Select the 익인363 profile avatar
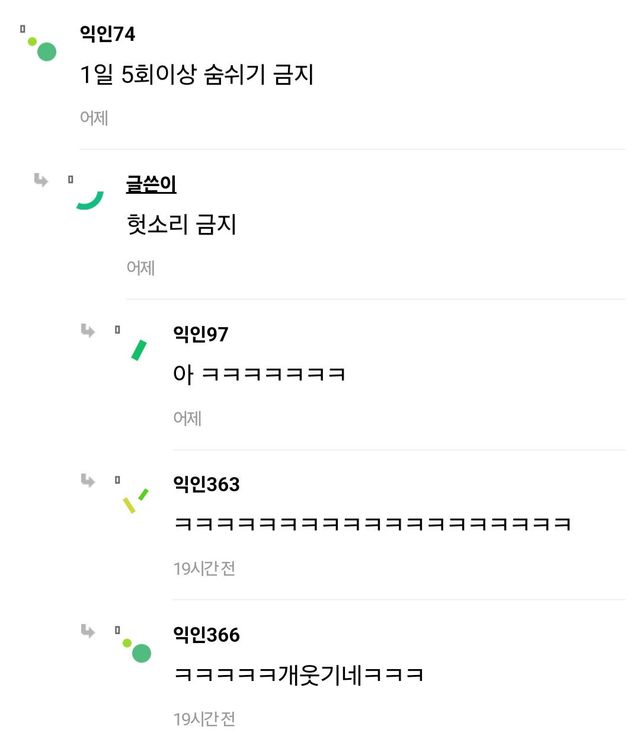This screenshot has height=748, width=640. 135,499
